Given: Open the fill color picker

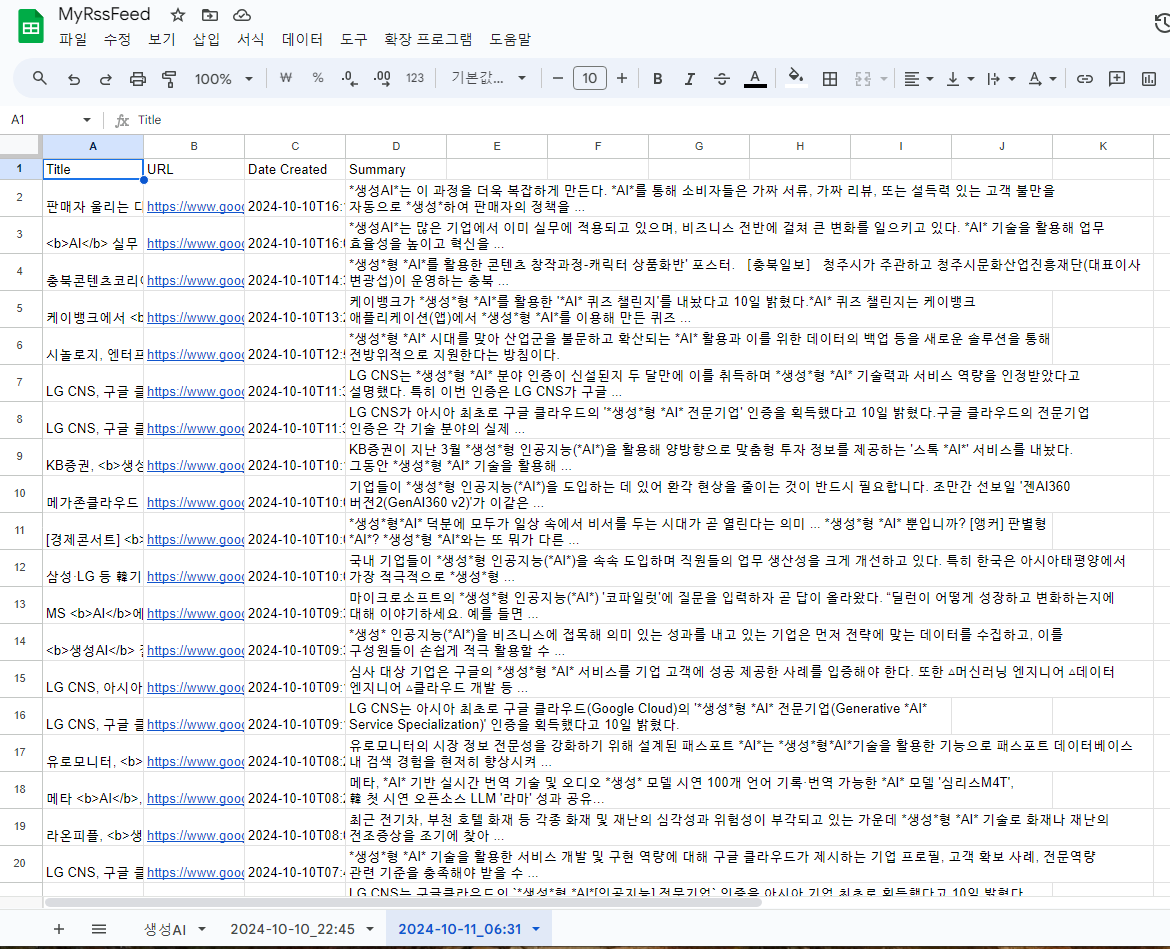Looking at the screenshot, I should tap(796, 78).
